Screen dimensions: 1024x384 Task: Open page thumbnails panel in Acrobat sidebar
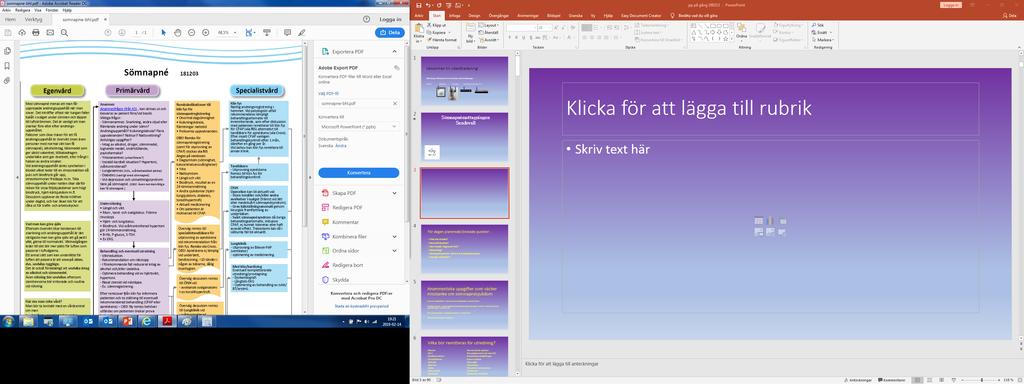click(x=7, y=51)
